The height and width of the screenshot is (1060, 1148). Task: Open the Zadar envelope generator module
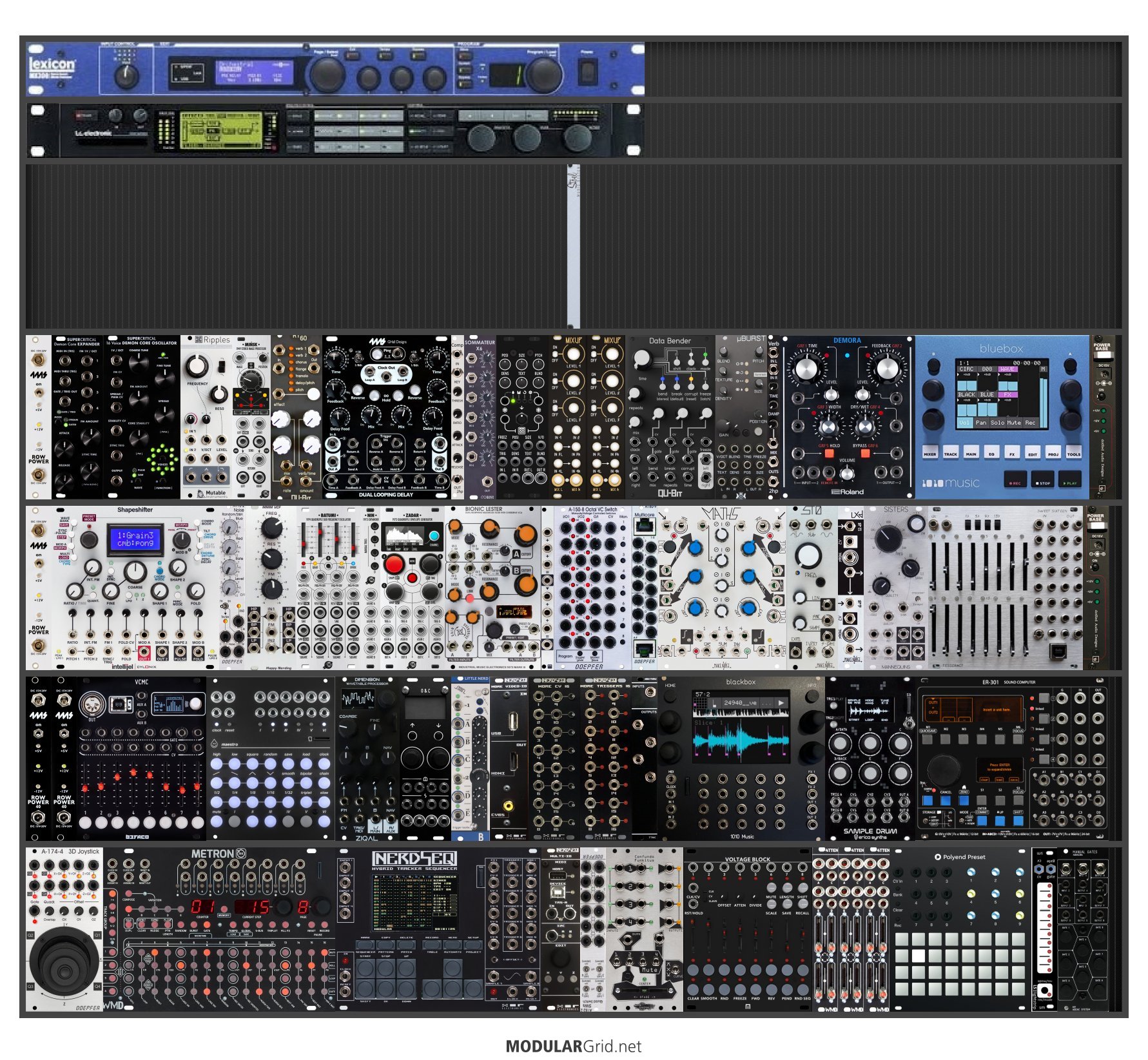(x=413, y=588)
